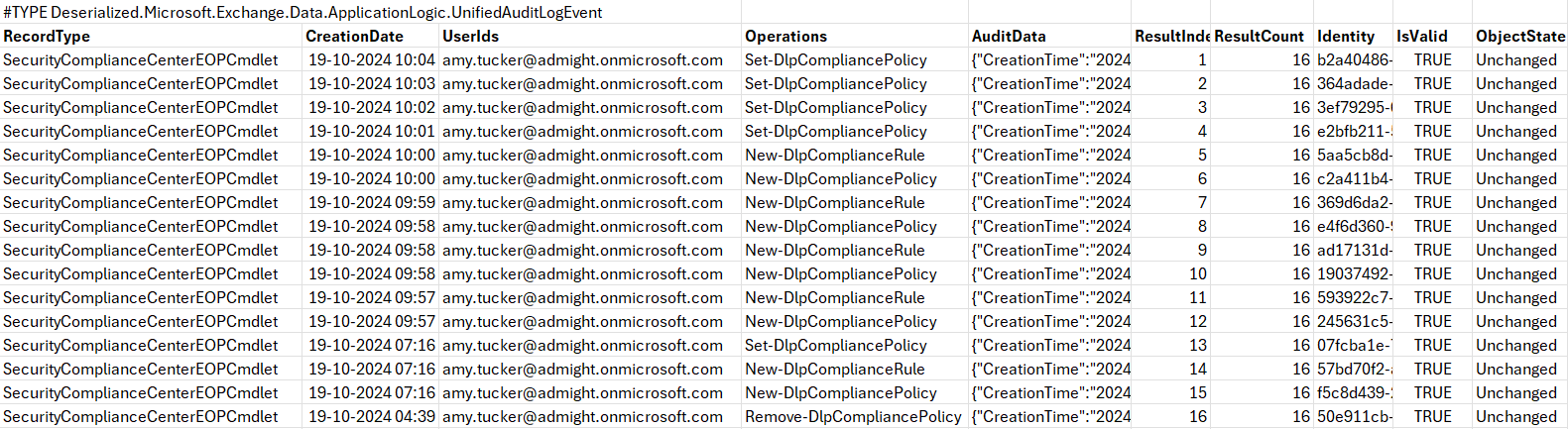Select Identity cell starting ad17131d
Screen dimensions: 1568x429
(1354, 251)
